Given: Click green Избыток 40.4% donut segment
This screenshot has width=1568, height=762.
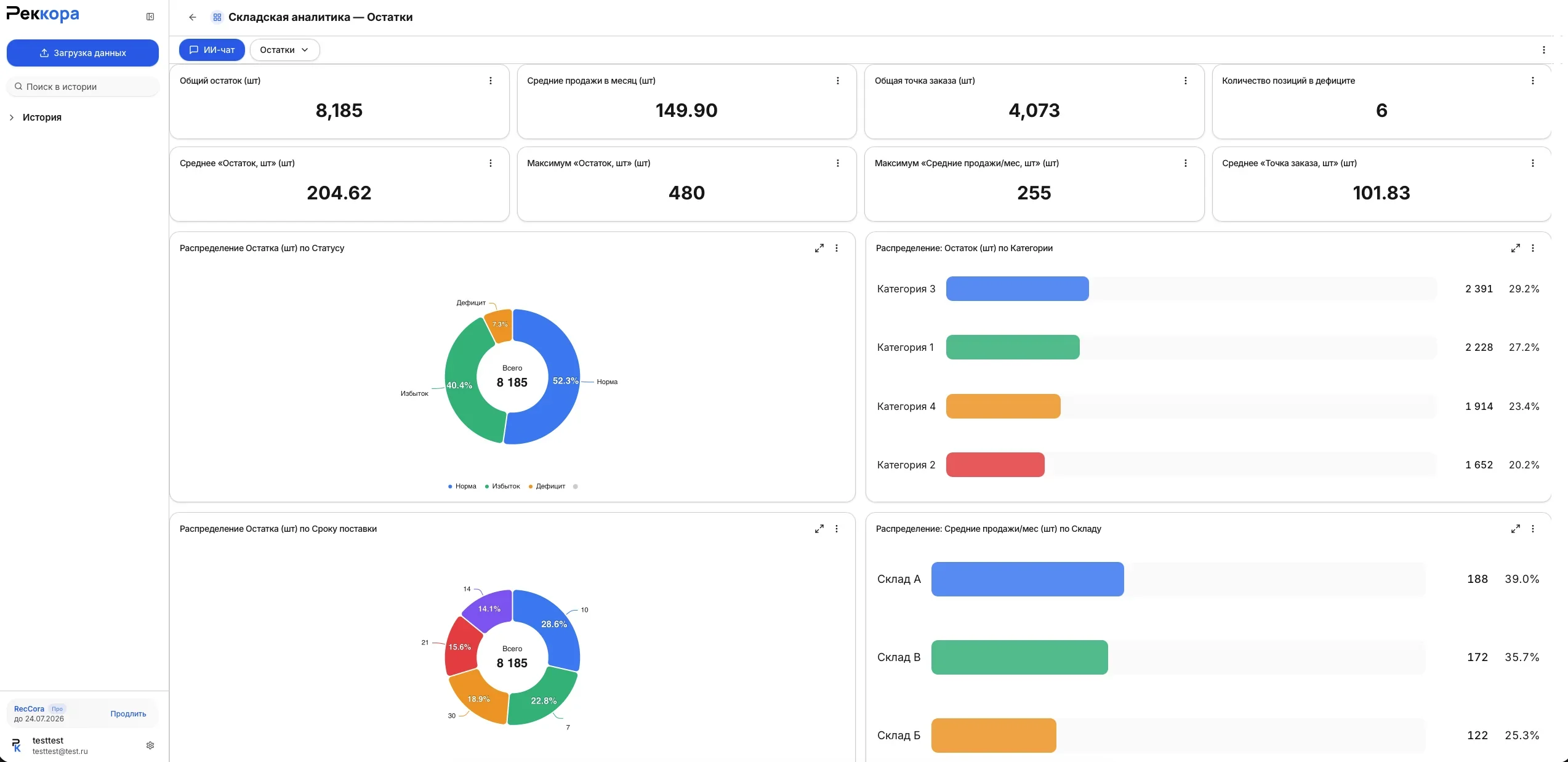Looking at the screenshot, I should 460,385.
